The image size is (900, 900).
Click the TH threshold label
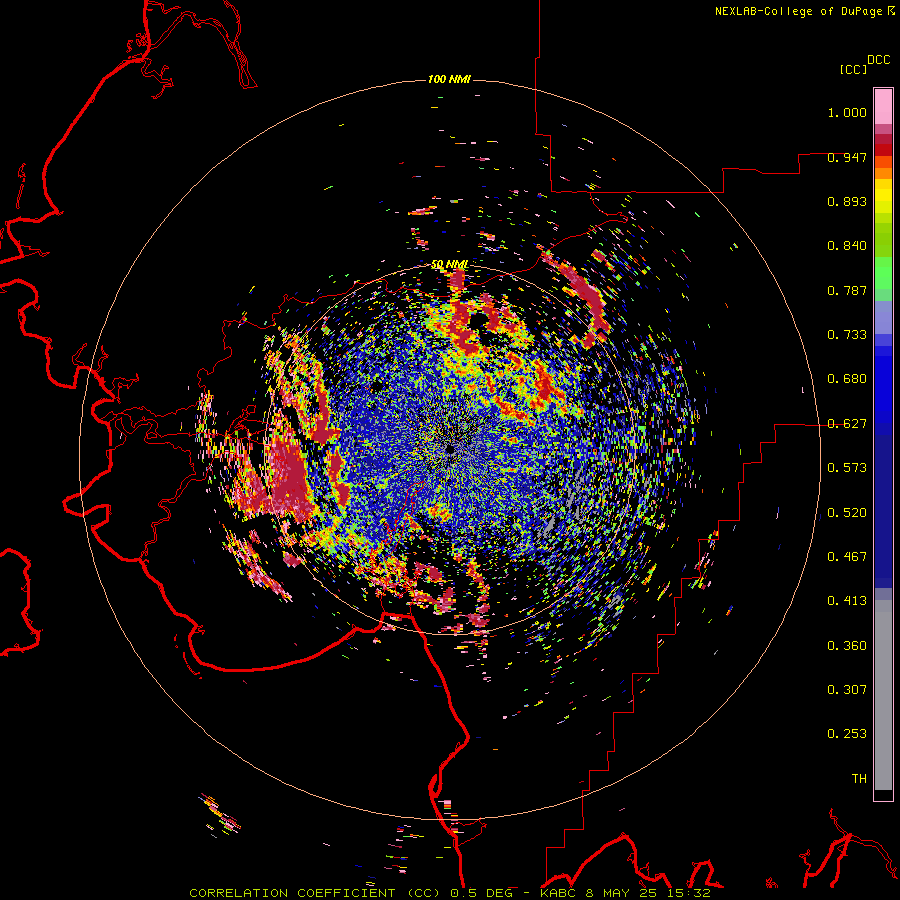pos(859,779)
